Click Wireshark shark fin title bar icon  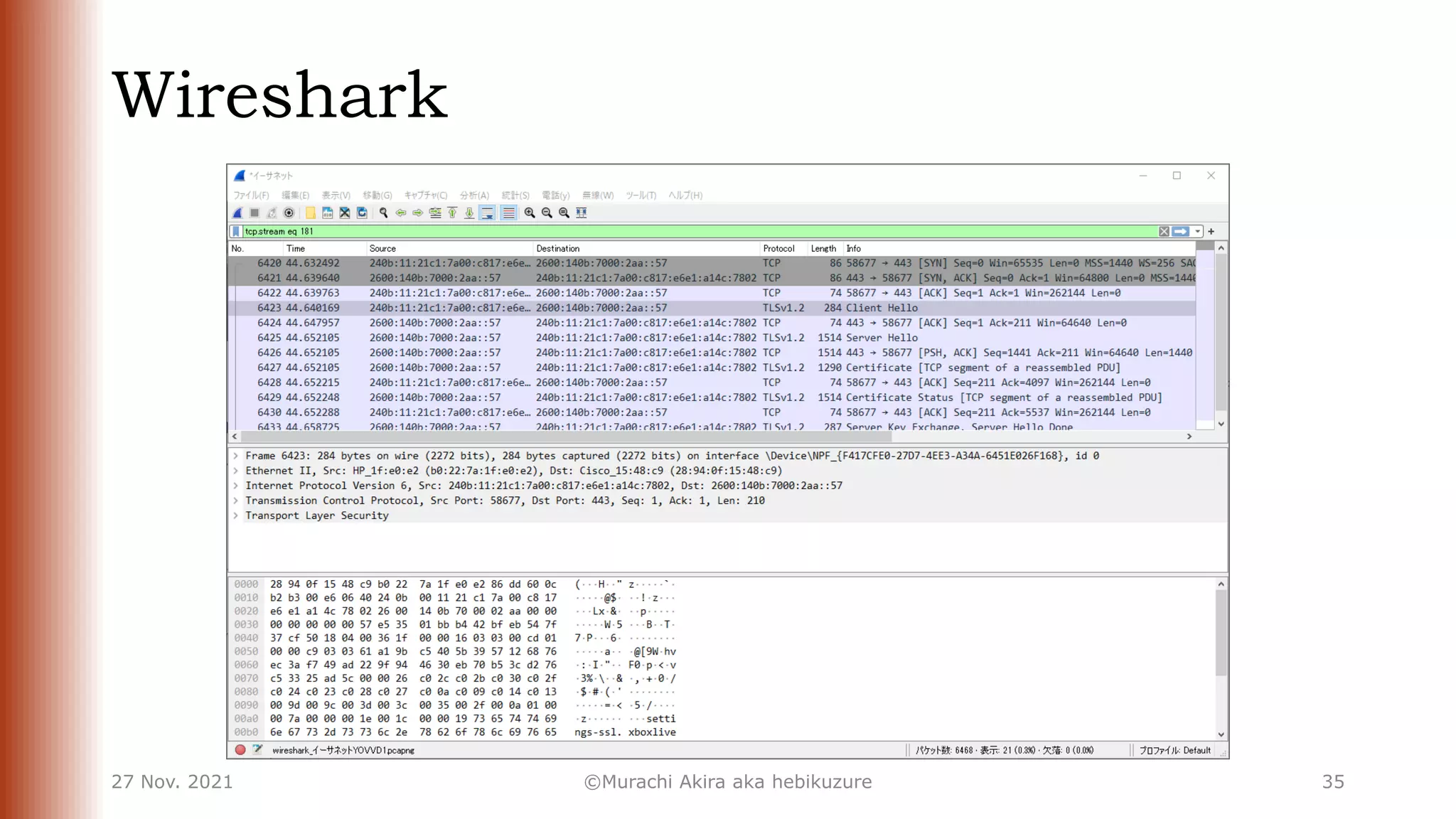point(240,176)
